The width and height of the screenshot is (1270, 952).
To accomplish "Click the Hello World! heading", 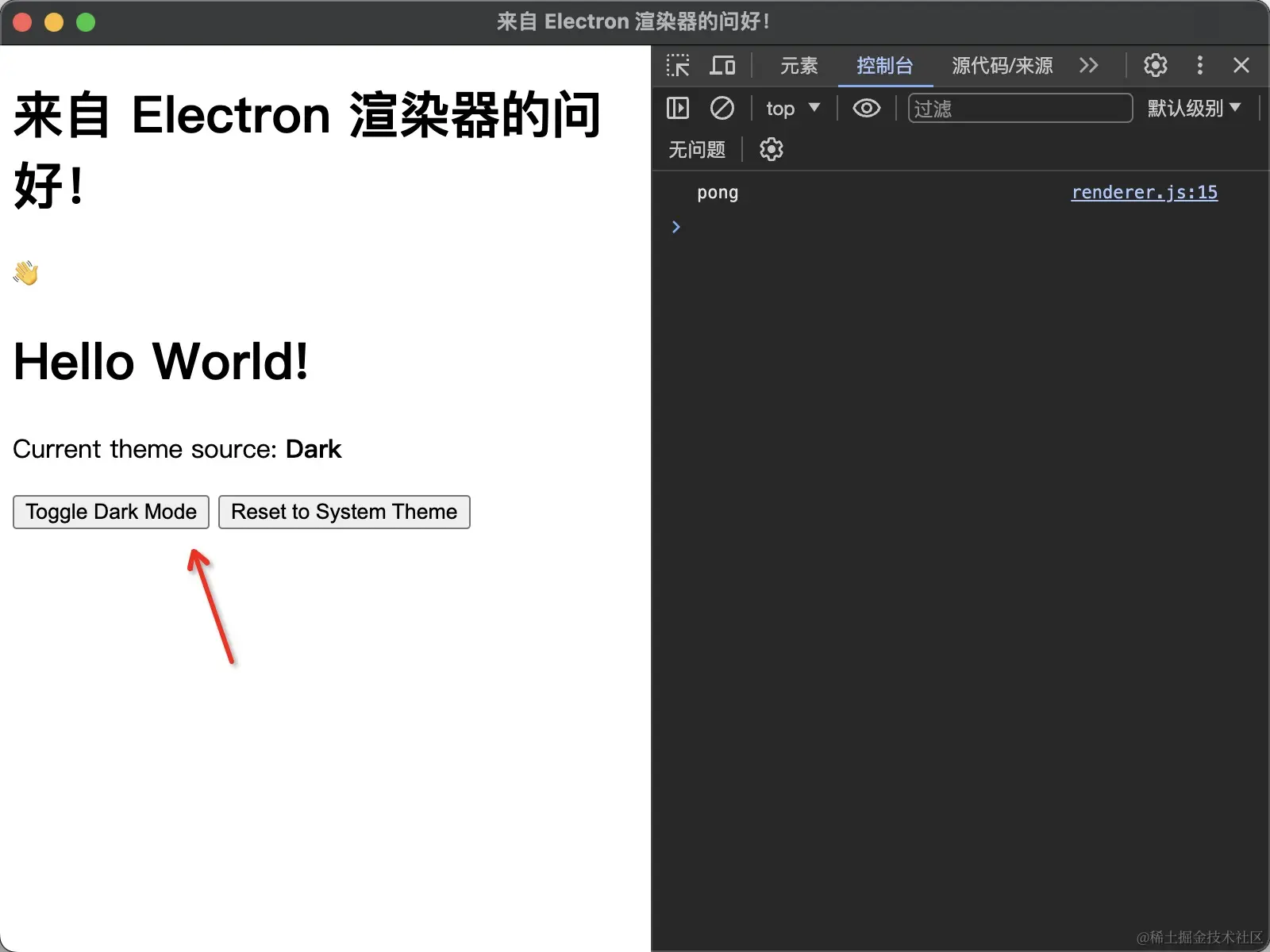I will 161,362.
